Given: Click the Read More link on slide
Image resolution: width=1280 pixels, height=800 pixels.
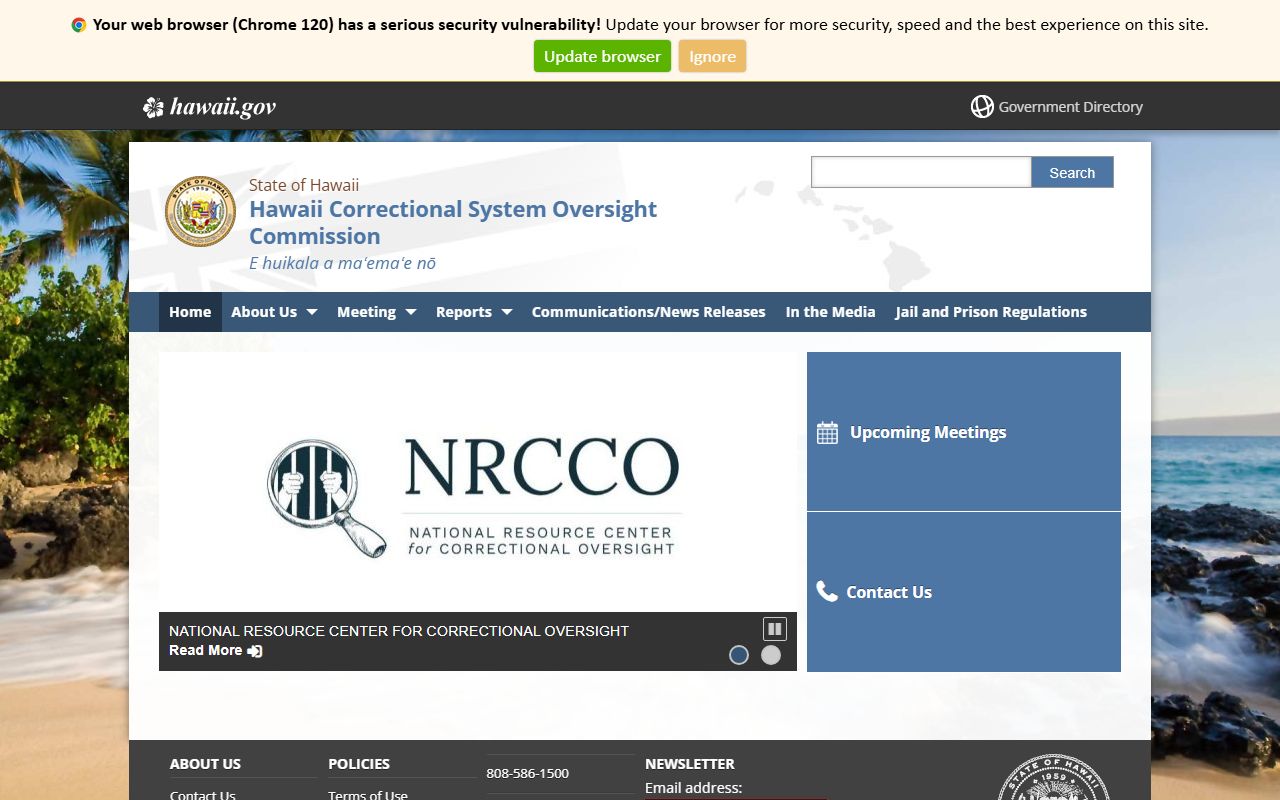Looking at the screenshot, I should pyautogui.click(x=206, y=650).
